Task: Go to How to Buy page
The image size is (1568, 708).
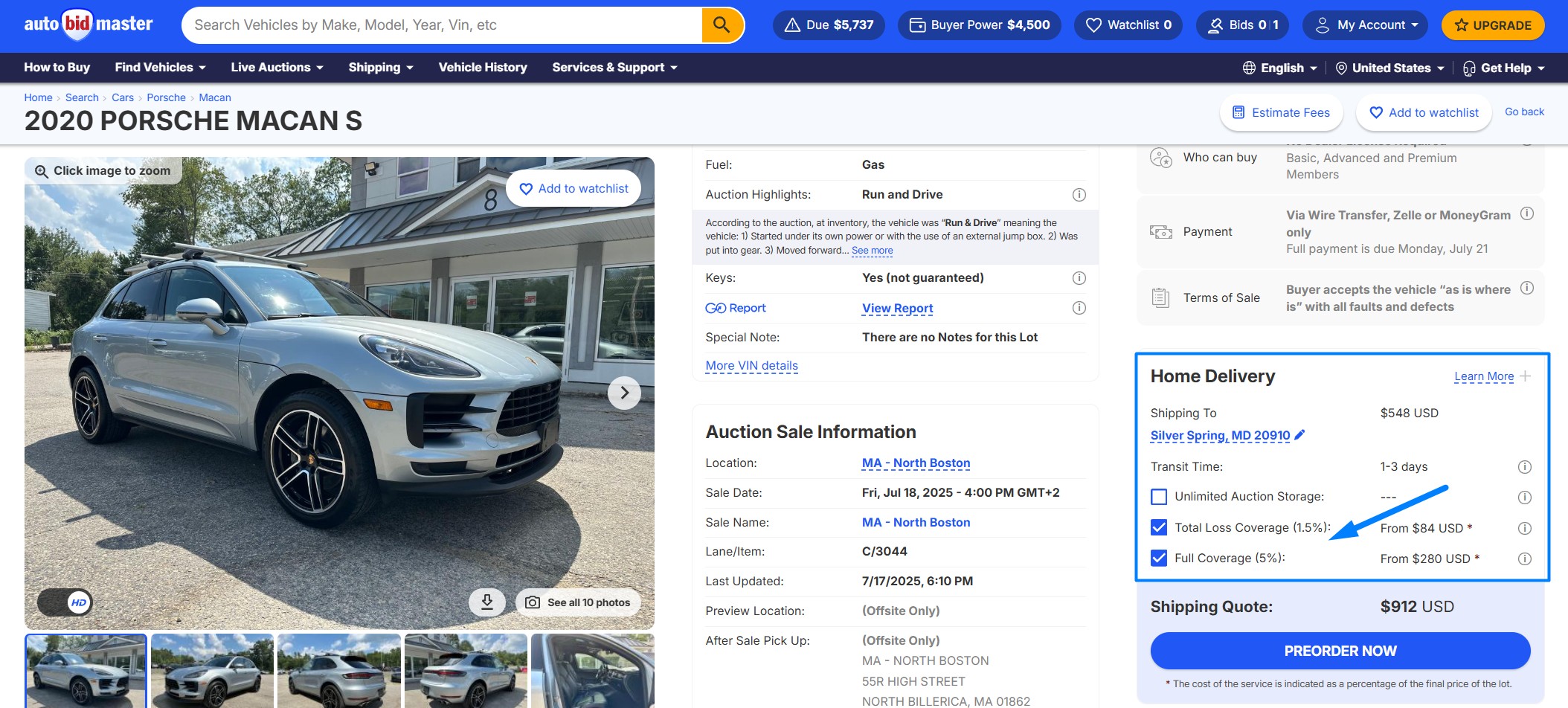Action: pos(57,68)
